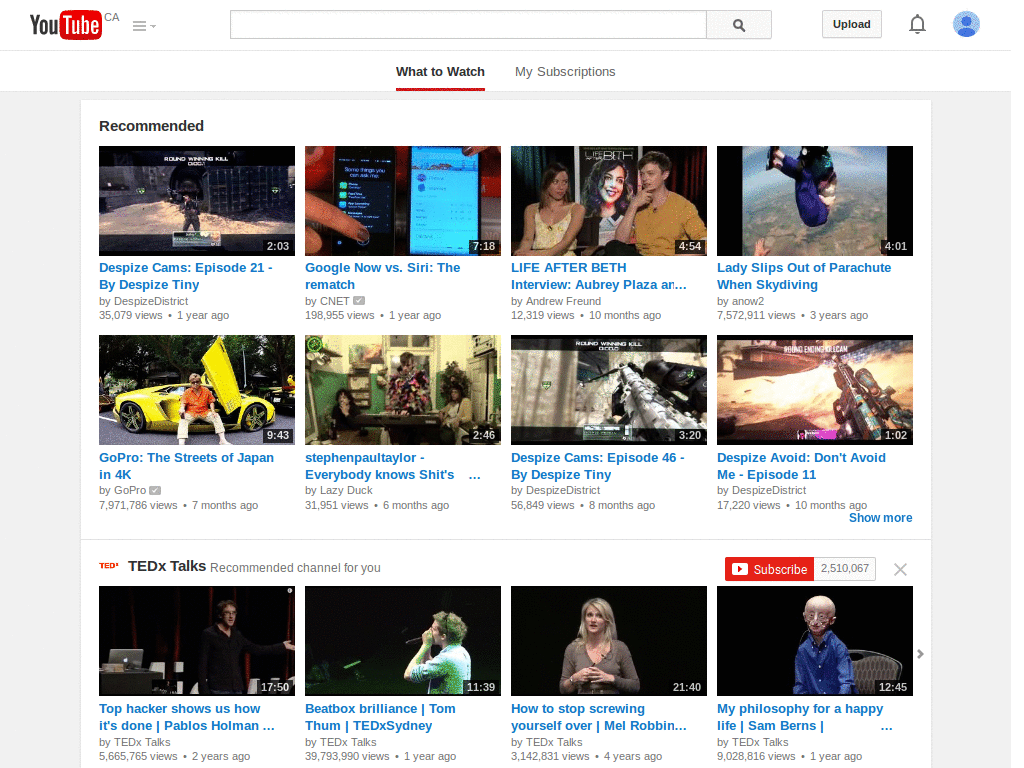The width and height of the screenshot is (1024, 768).
Task: Open GoPro Streets of Japan thumbnail
Action: coord(197,390)
